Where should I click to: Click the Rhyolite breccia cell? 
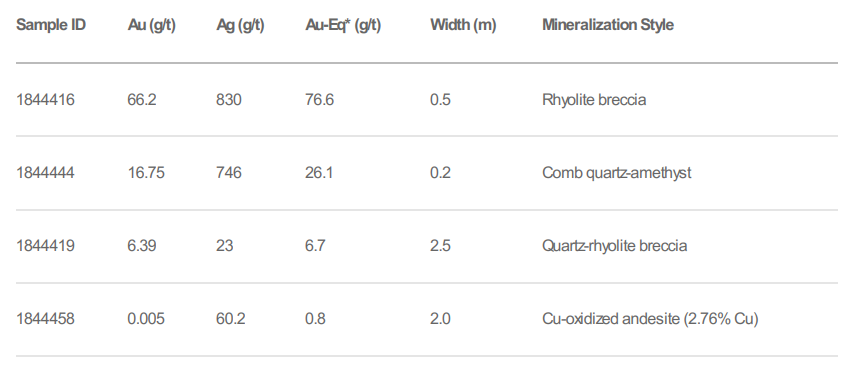coord(594,100)
